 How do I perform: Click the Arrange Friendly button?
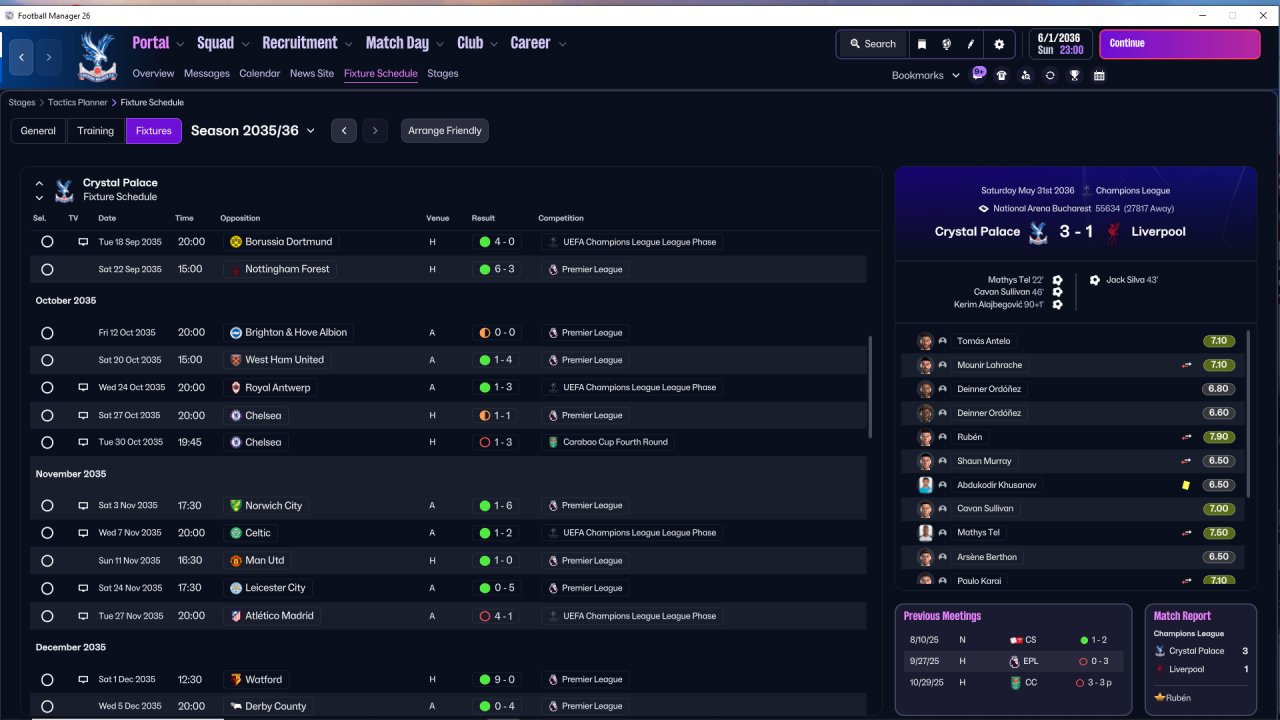tap(445, 131)
